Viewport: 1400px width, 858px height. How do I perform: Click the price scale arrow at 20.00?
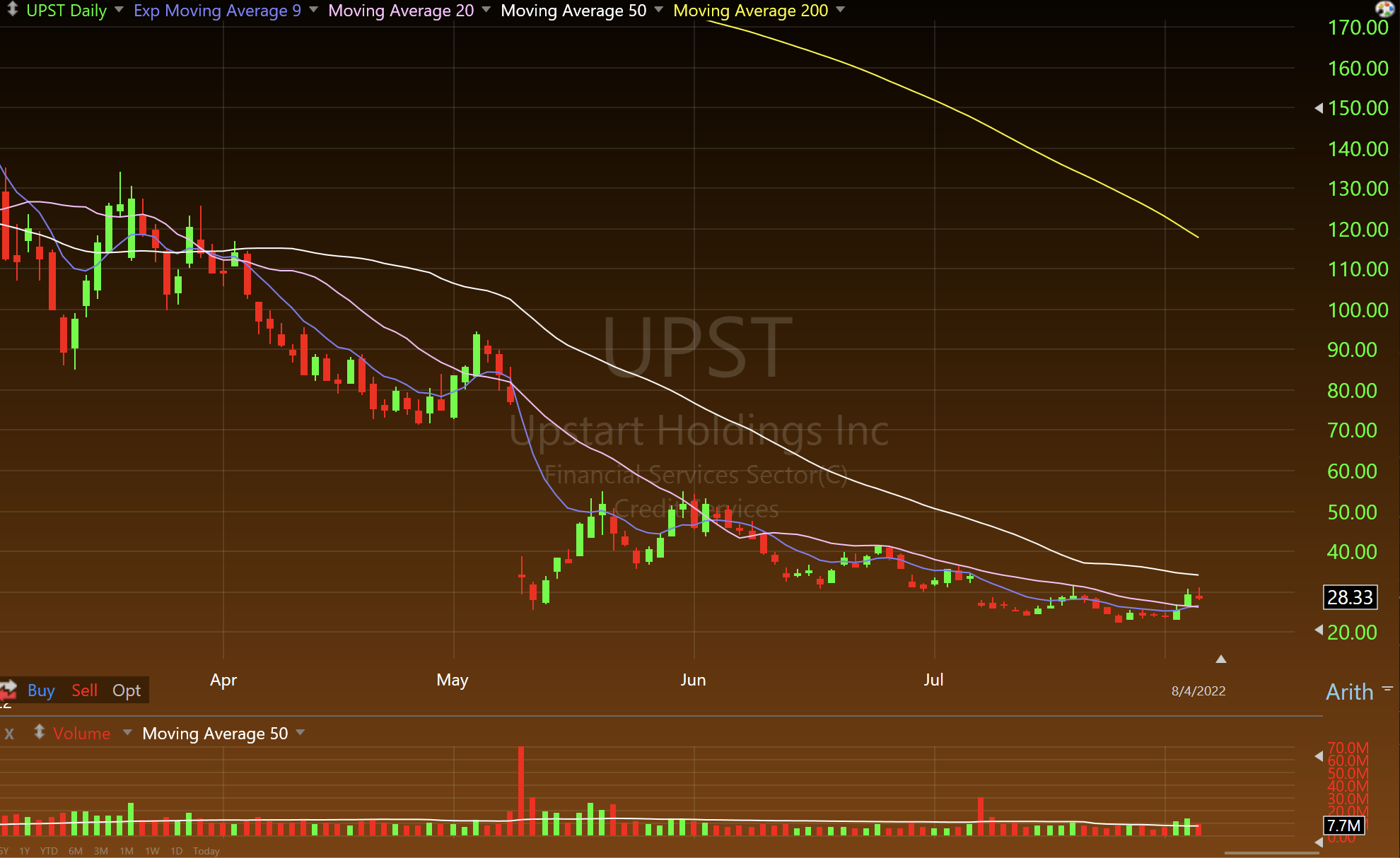point(1319,630)
